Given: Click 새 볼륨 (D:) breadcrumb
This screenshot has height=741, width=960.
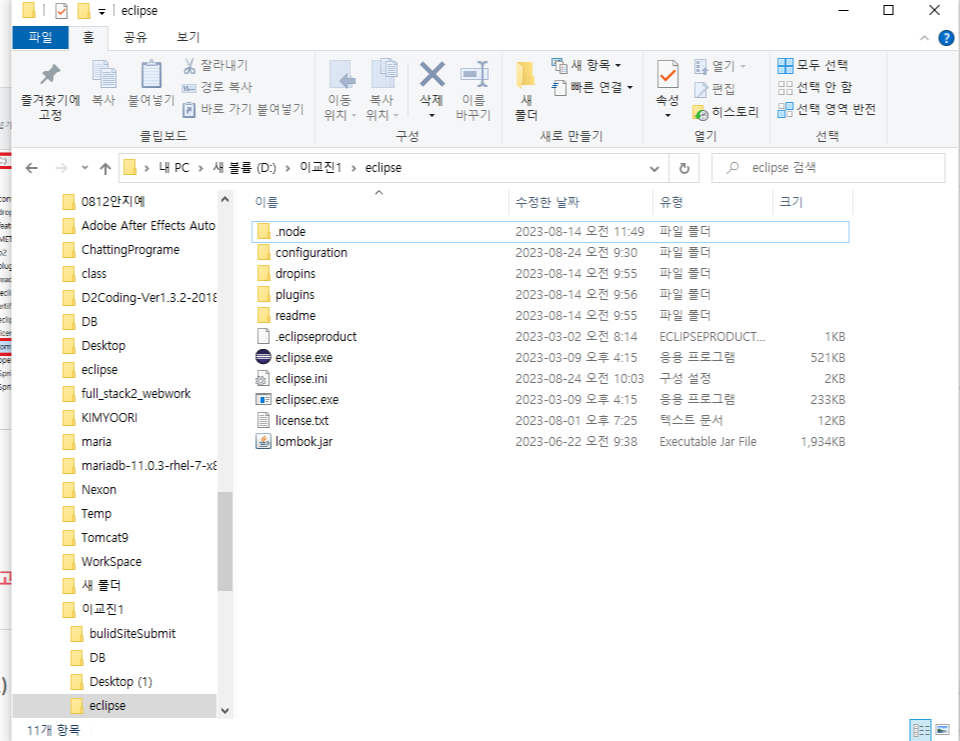Looking at the screenshot, I should 244,168.
